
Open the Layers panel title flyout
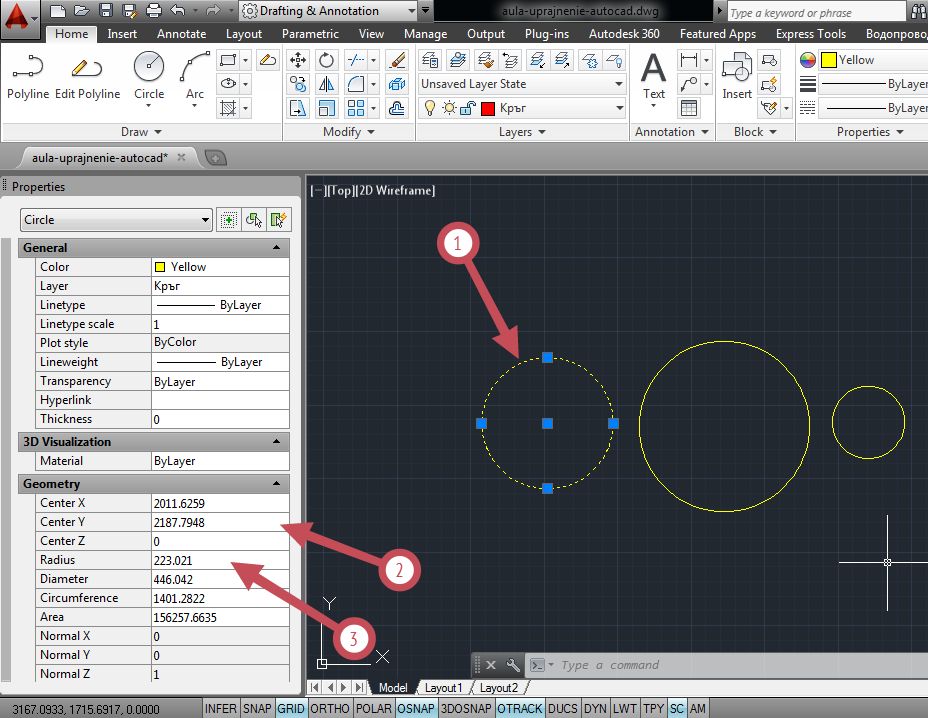pyautogui.click(x=521, y=132)
